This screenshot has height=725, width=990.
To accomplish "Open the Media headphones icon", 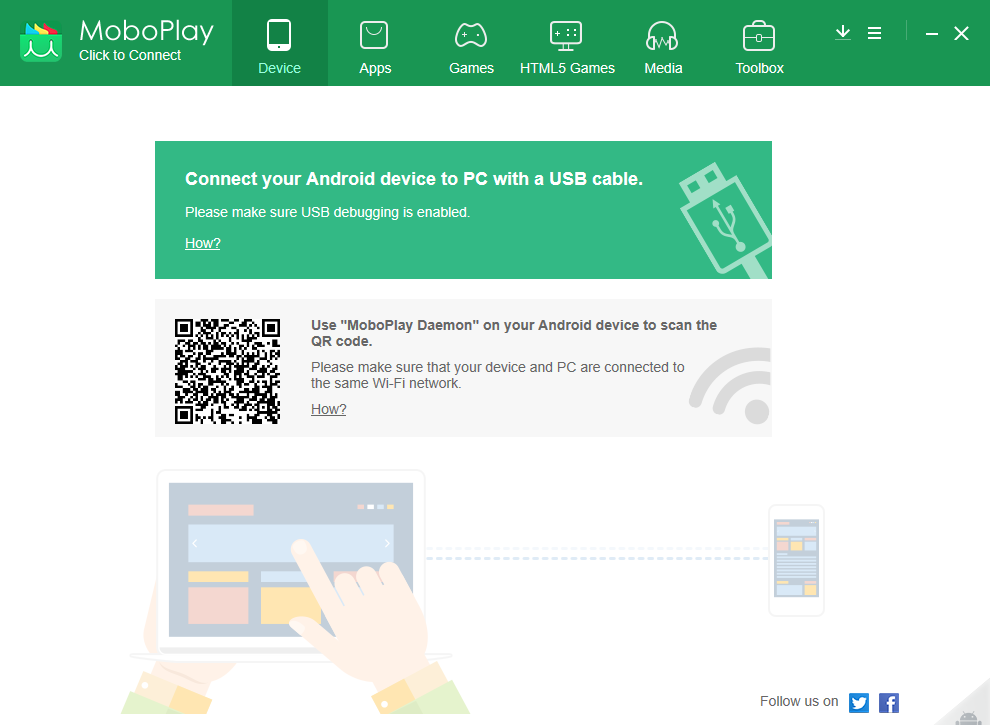I will point(662,34).
